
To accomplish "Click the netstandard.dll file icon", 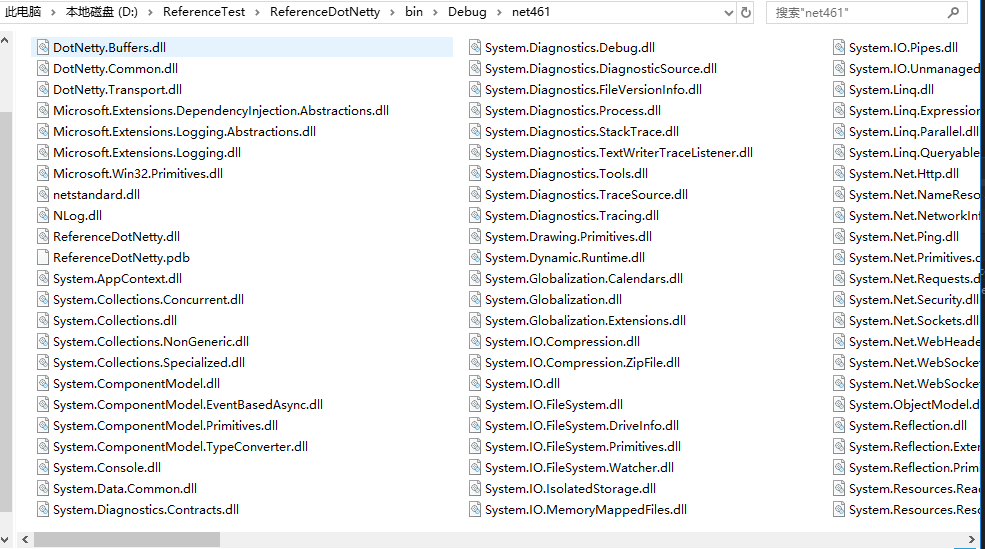I will (x=43, y=195).
